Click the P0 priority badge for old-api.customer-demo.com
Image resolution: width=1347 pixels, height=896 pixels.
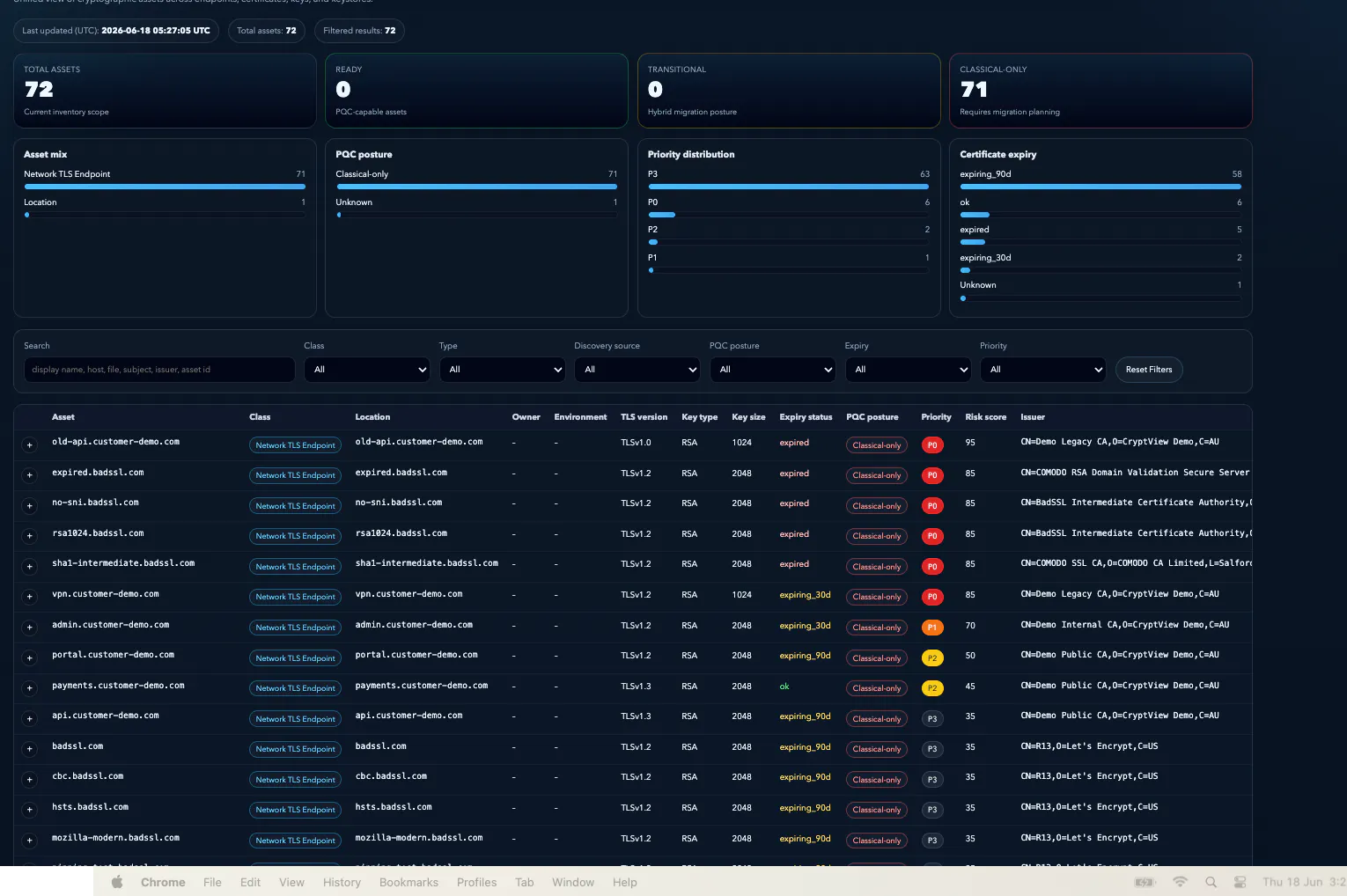click(931, 445)
